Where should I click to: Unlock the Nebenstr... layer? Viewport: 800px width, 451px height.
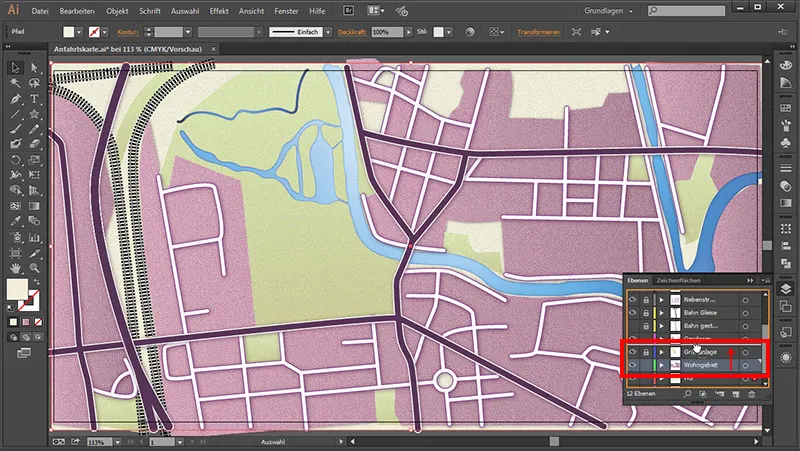coord(646,299)
